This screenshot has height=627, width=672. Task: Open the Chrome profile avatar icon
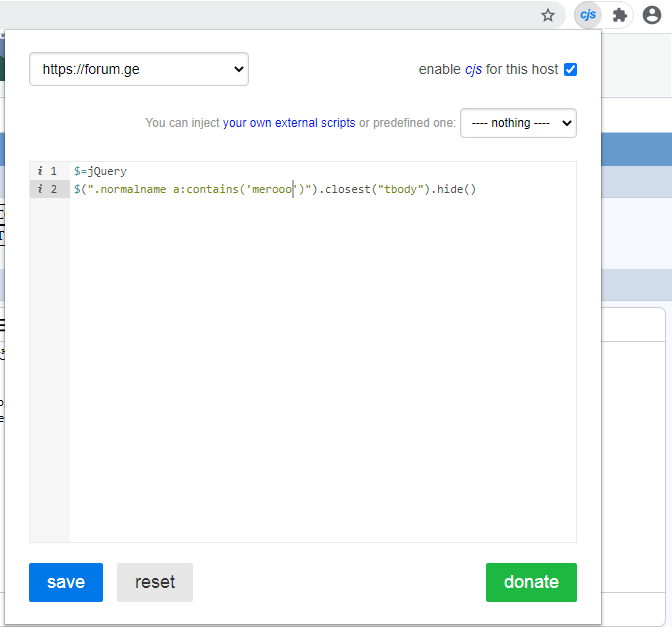651,15
